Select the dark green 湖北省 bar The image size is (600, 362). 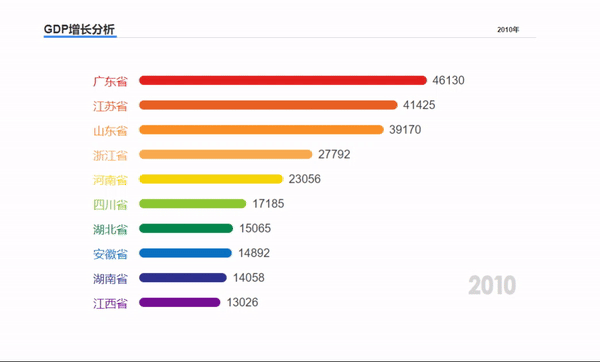[x=186, y=228]
